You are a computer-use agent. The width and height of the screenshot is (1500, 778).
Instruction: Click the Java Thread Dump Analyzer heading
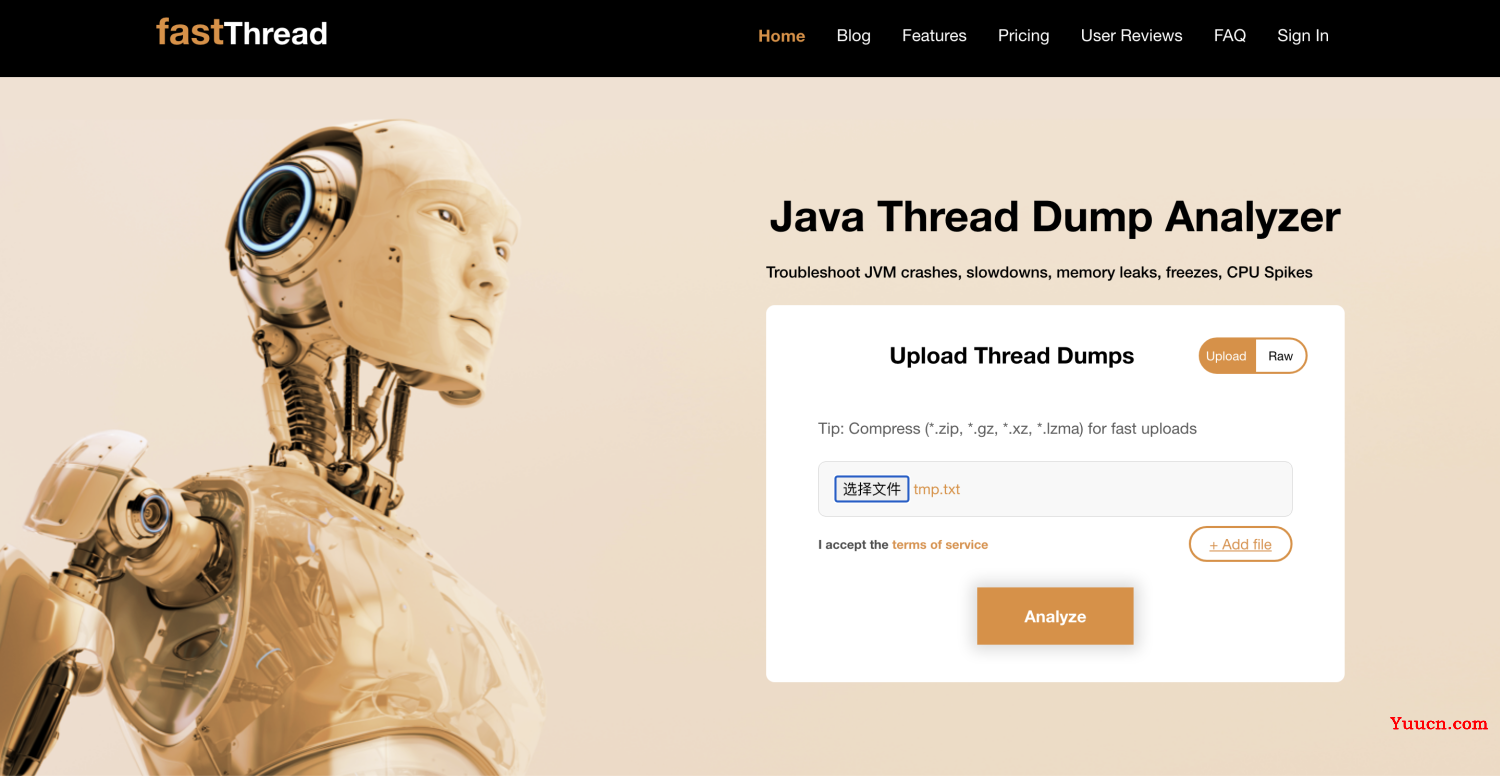pos(1055,217)
